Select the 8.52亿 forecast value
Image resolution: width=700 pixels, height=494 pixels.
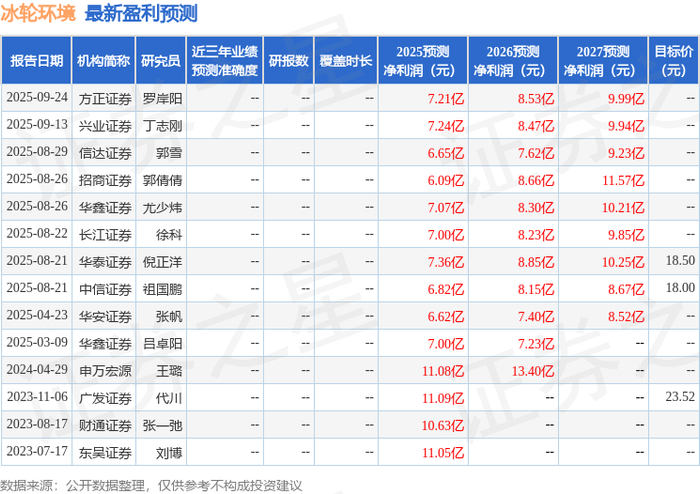[x=626, y=316]
